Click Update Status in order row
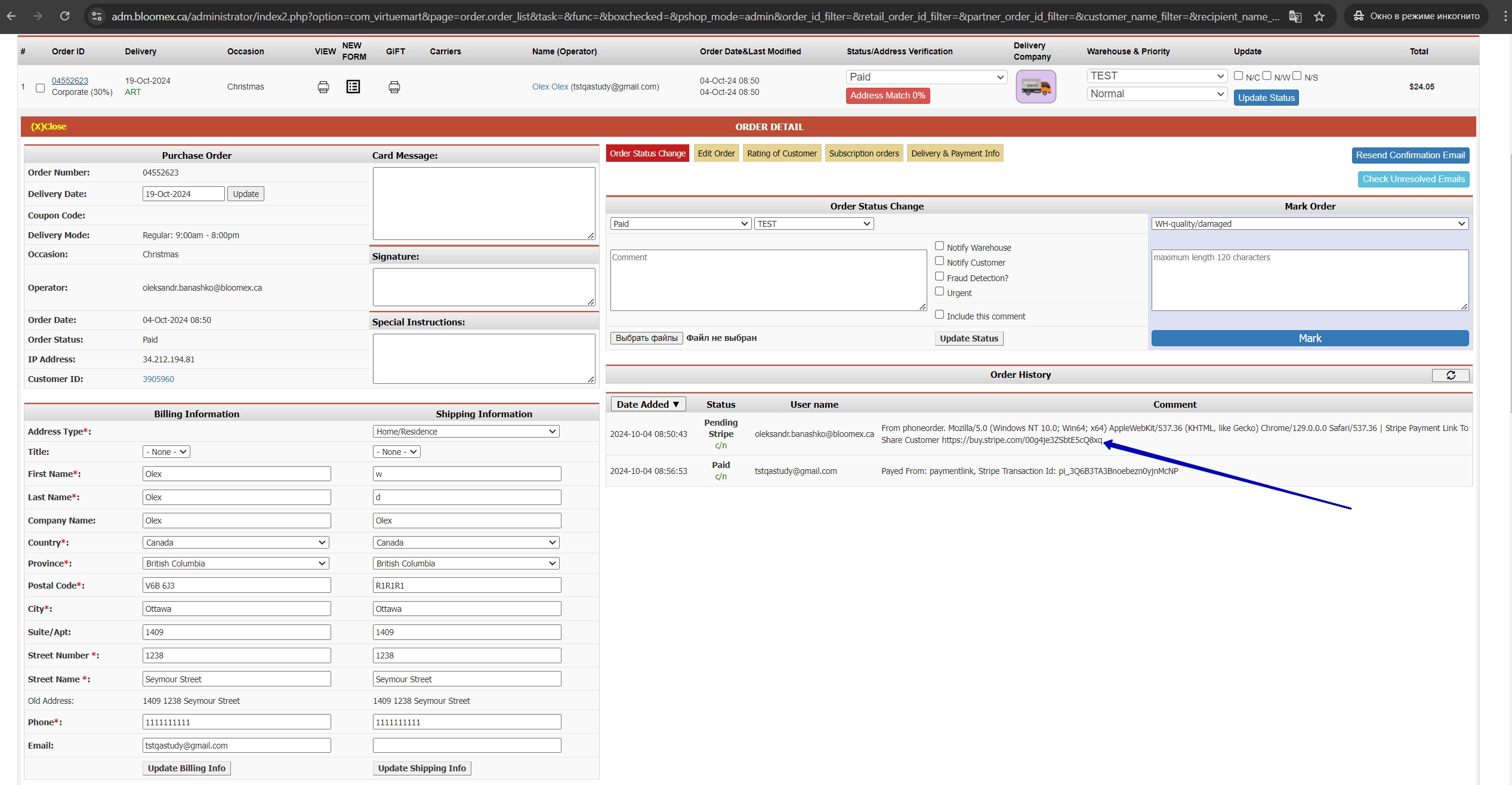 (x=1266, y=98)
